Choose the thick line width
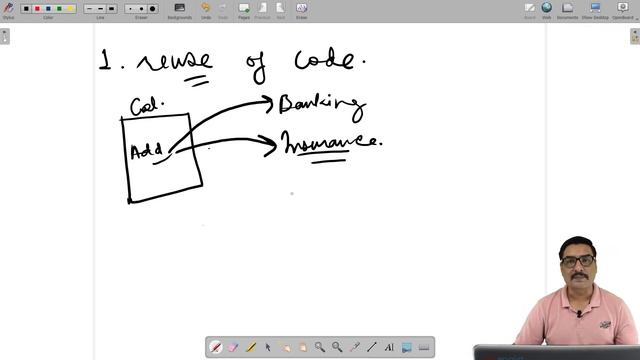The height and width of the screenshot is (360, 640). coord(111,9)
